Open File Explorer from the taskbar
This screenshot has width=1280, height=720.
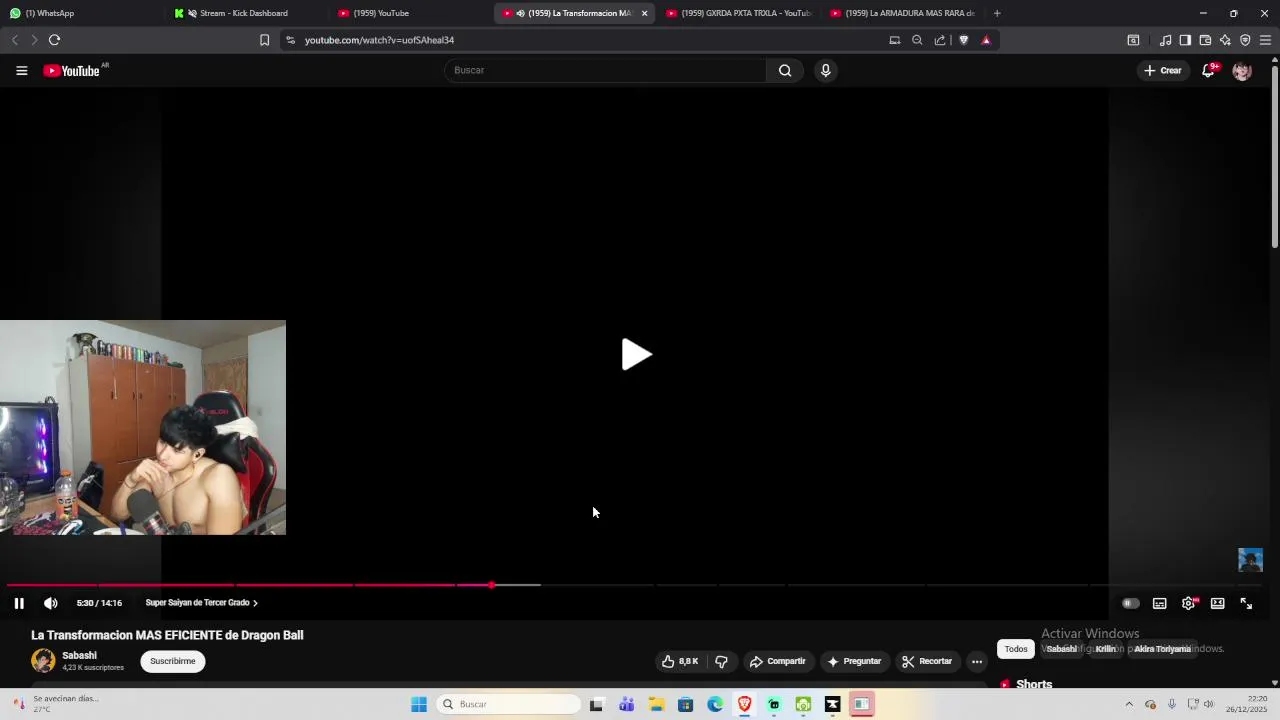656,704
